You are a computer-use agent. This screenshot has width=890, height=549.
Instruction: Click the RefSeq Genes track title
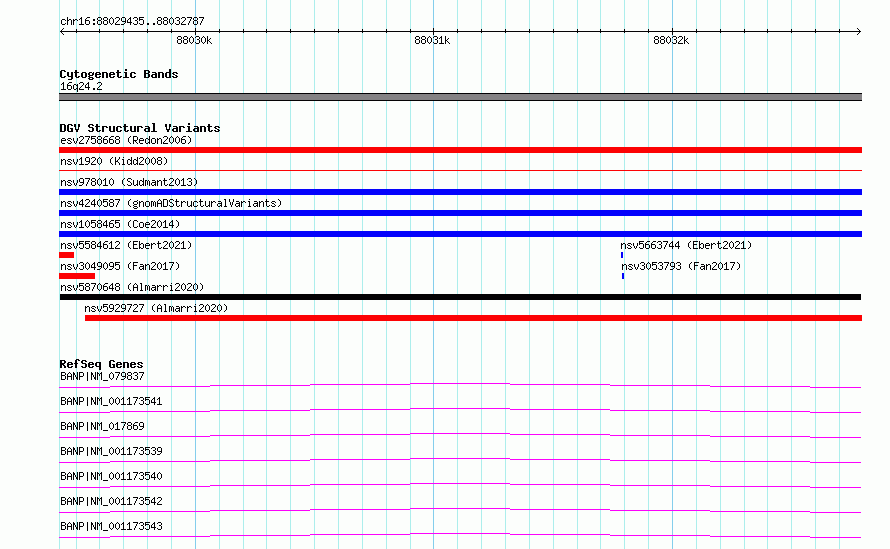(x=101, y=364)
